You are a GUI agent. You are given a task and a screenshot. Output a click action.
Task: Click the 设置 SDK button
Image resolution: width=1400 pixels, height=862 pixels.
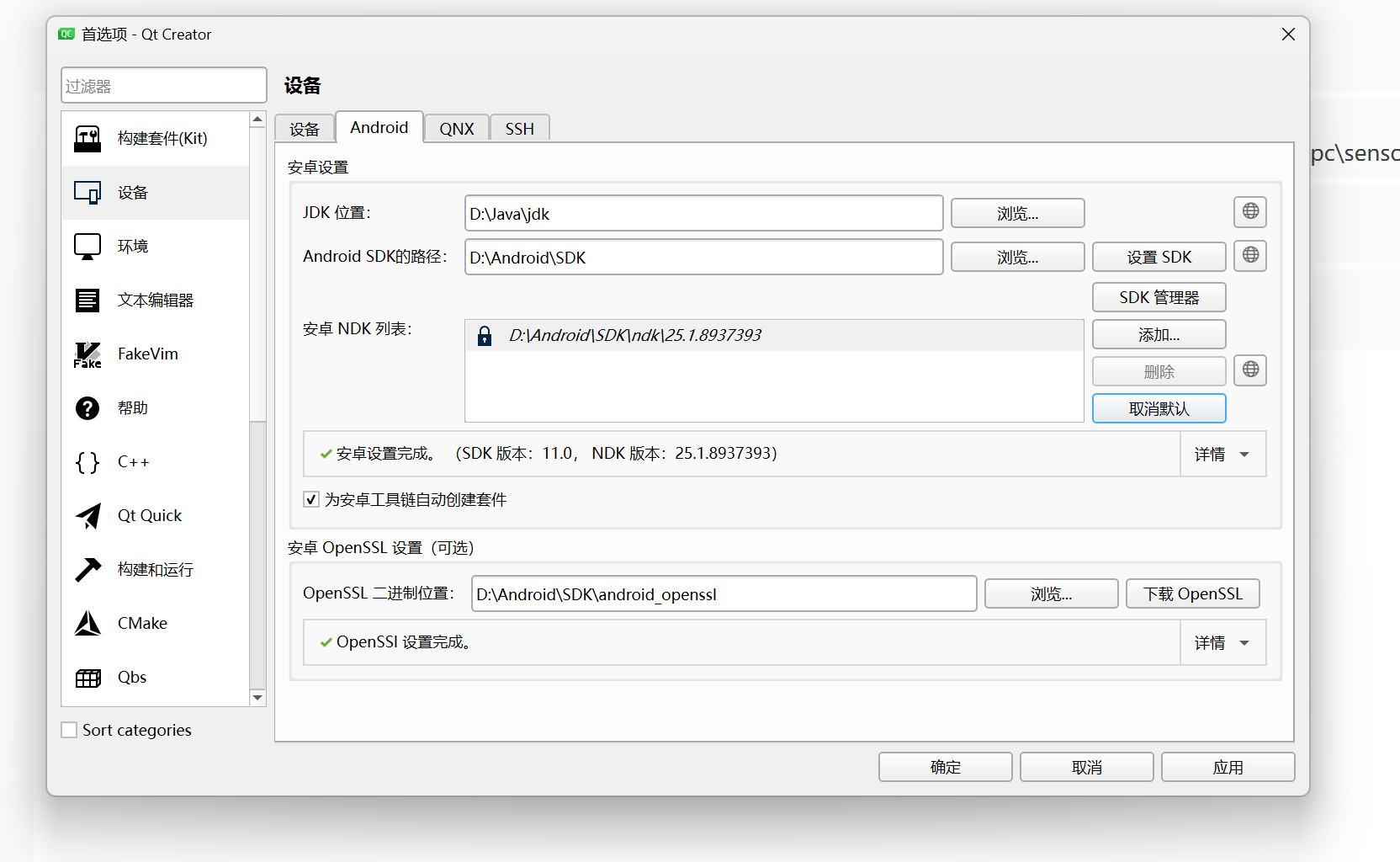click(1159, 258)
